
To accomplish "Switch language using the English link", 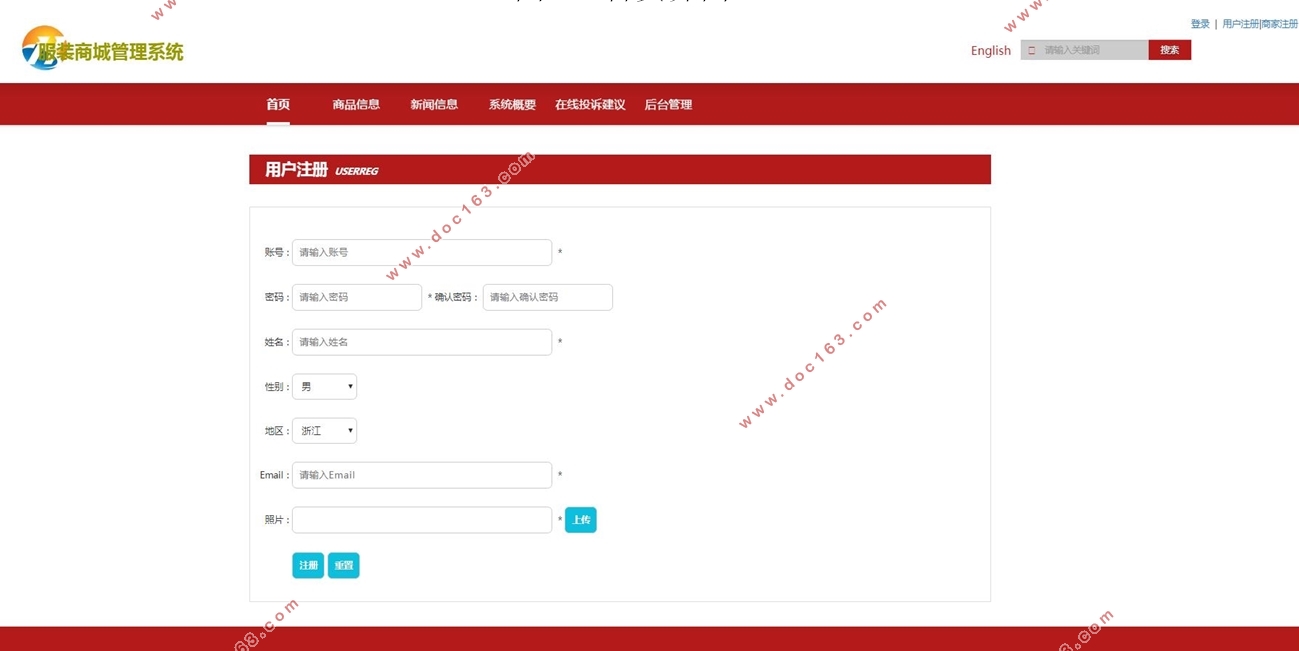I will click(x=989, y=50).
